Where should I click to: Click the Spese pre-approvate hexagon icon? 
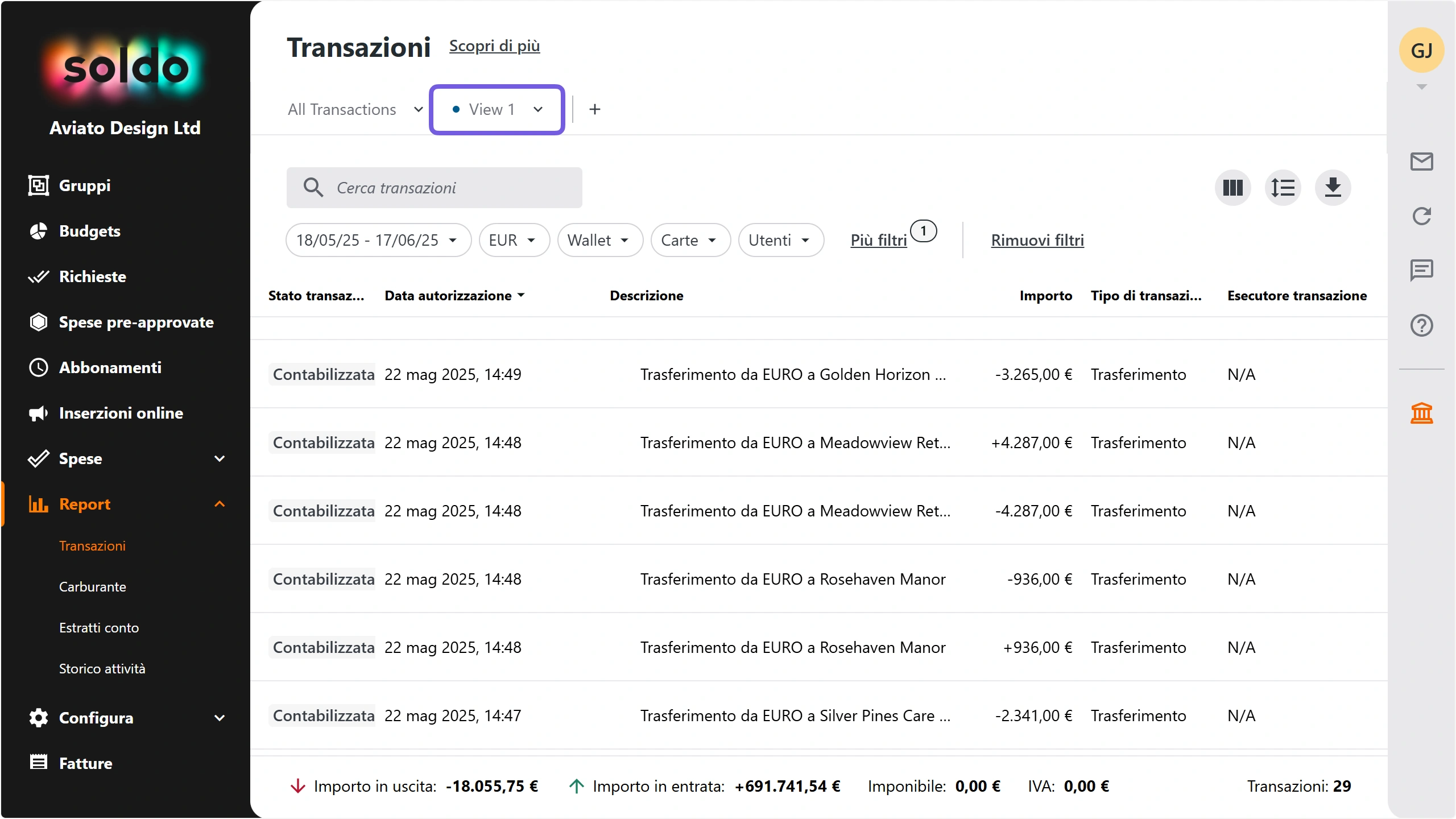(x=38, y=322)
